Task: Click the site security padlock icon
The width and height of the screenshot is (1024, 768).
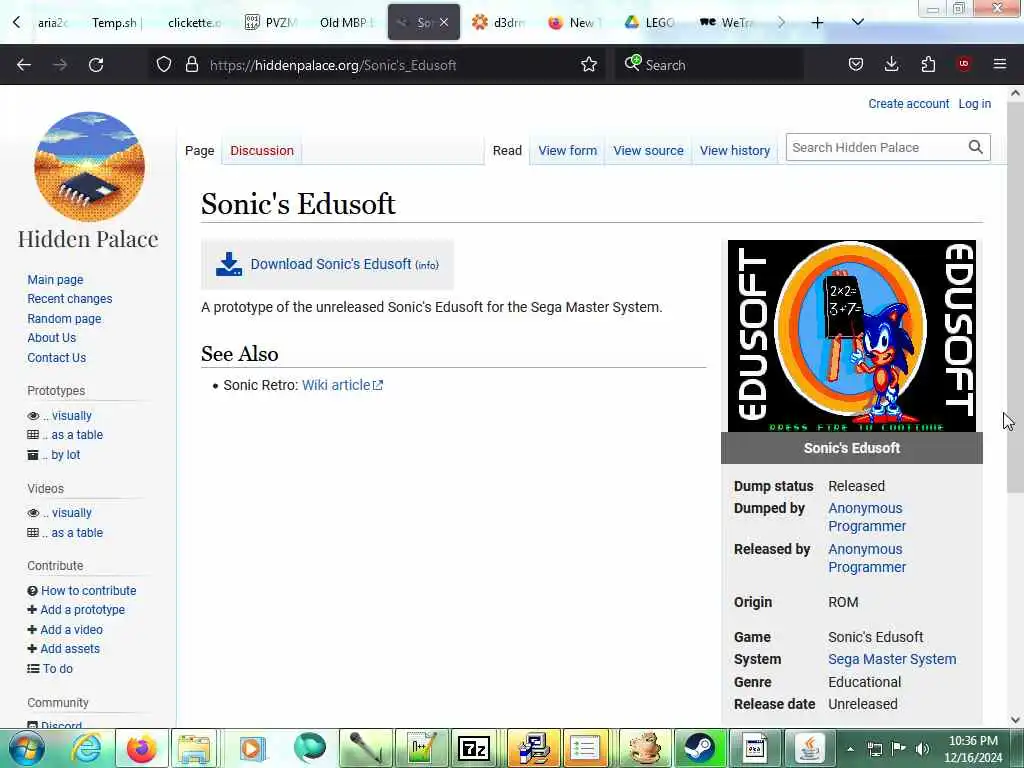Action: pos(191,64)
